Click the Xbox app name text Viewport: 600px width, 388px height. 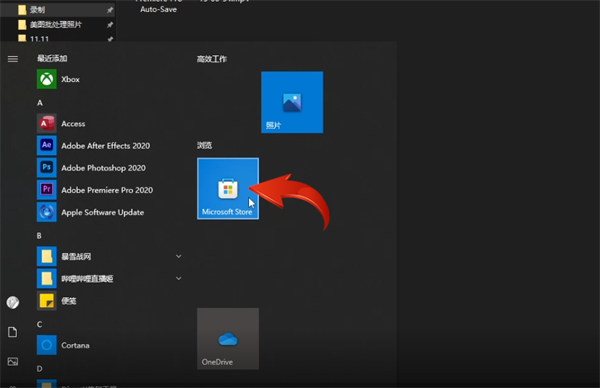(x=70, y=79)
